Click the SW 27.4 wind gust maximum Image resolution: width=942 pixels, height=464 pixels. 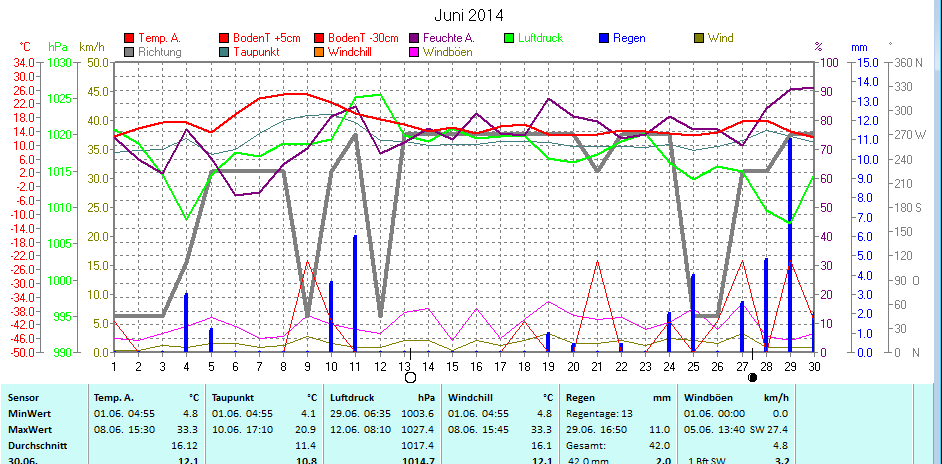[x=770, y=430]
